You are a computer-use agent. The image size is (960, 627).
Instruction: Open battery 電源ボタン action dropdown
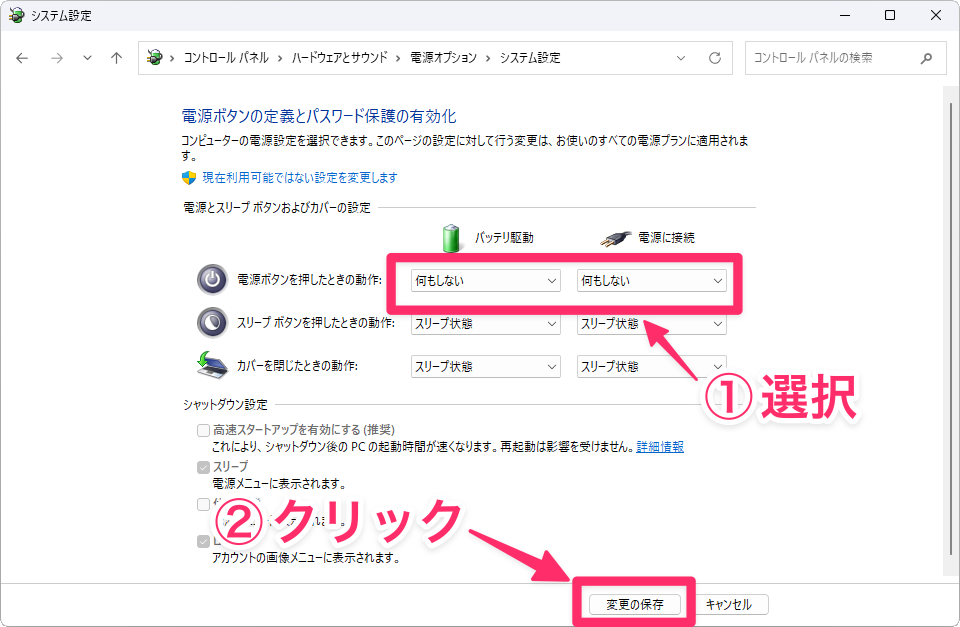485,281
